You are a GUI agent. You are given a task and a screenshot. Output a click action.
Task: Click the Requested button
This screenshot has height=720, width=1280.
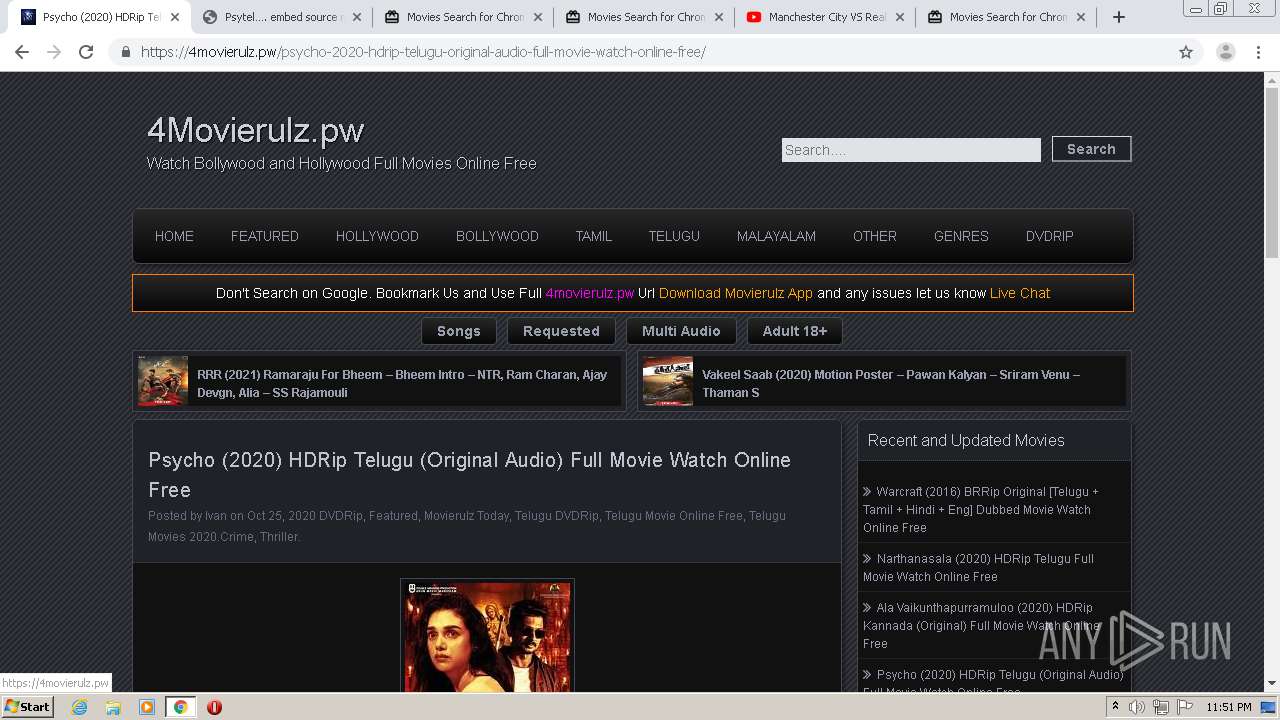[561, 331]
